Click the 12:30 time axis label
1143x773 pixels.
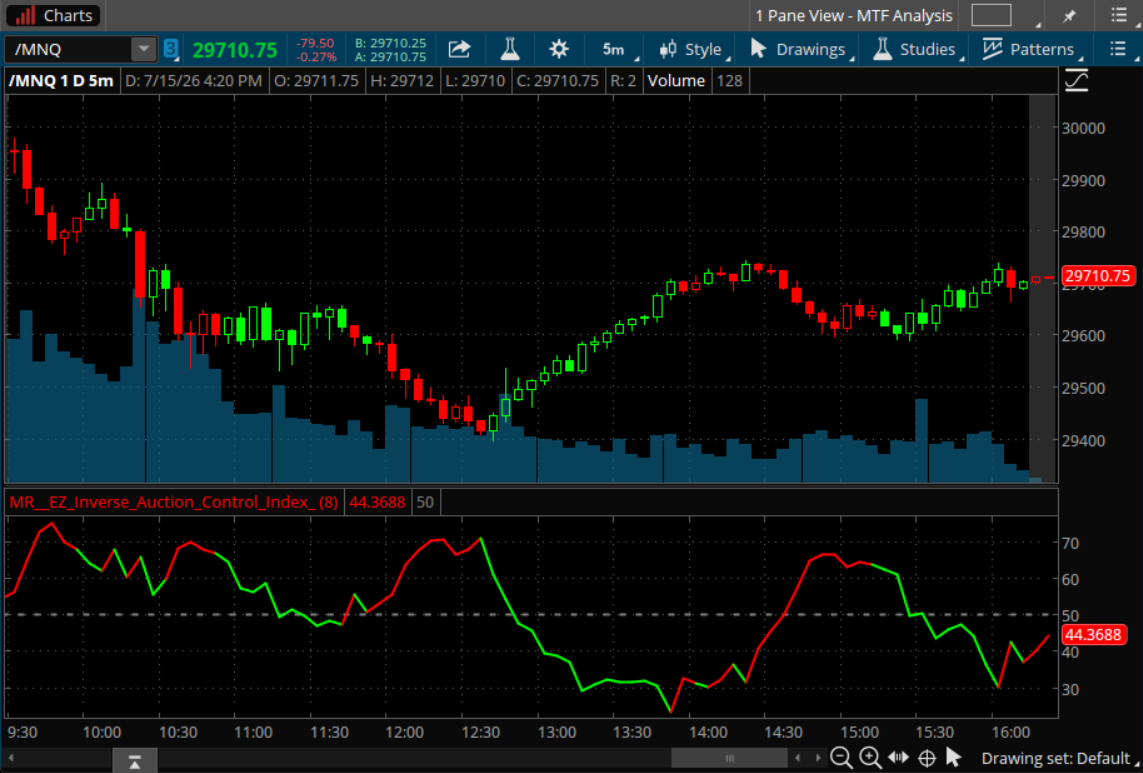click(x=480, y=732)
